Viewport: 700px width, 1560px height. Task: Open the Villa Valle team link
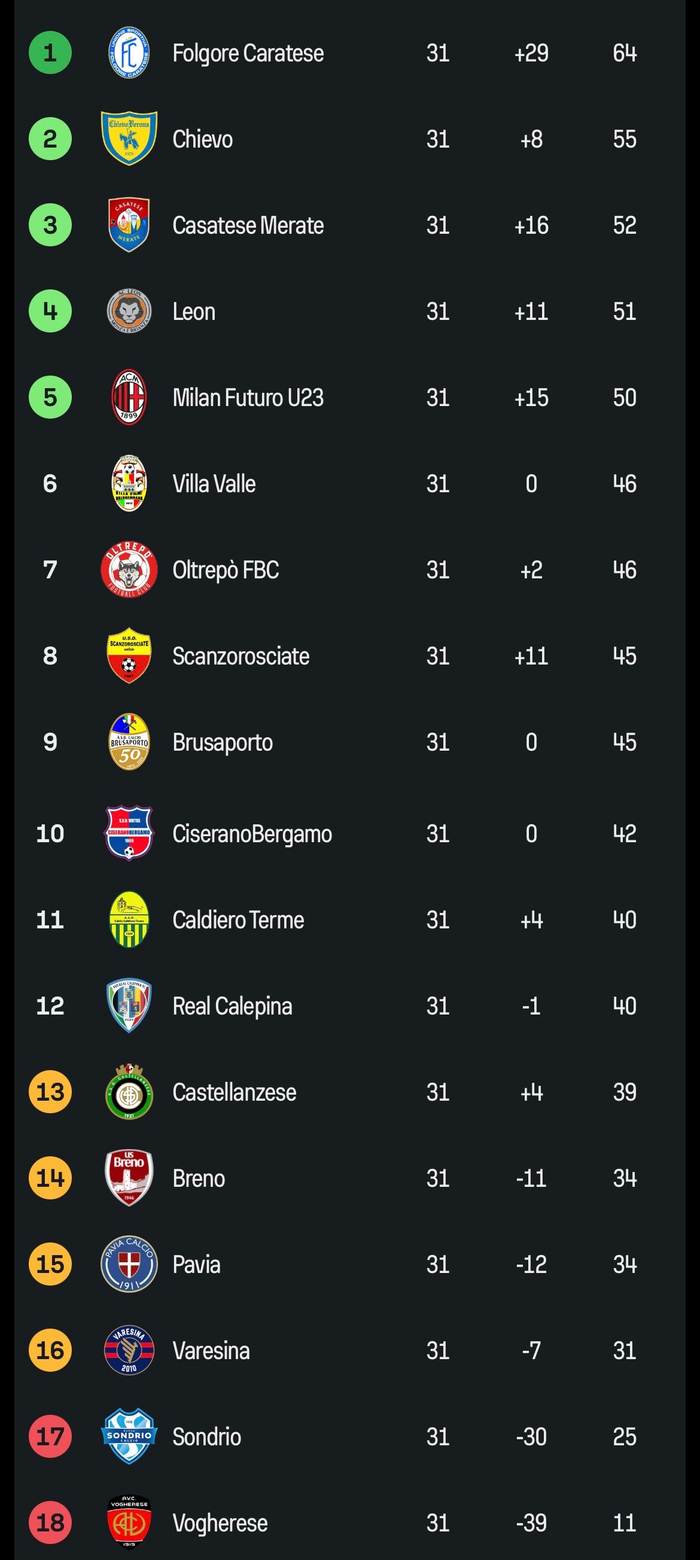click(x=214, y=484)
